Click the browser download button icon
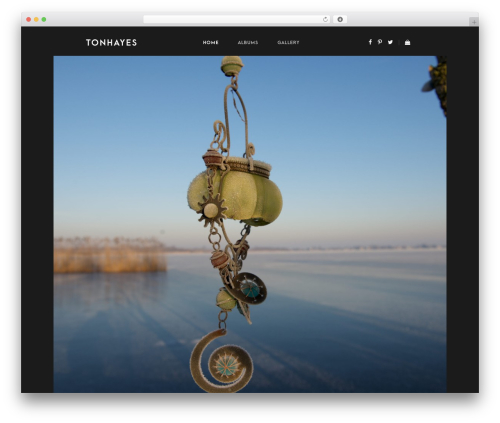Image resolution: width=500 pixels, height=423 pixels. (x=340, y=19)
